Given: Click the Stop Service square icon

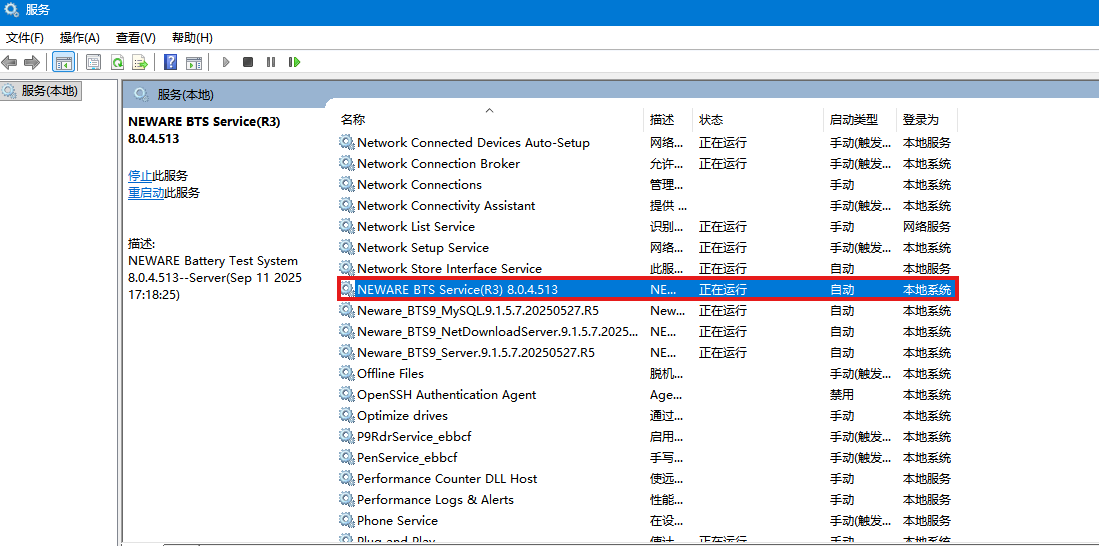Looking at the screenshot, I should pyautogui.click(x=248, y=62).
